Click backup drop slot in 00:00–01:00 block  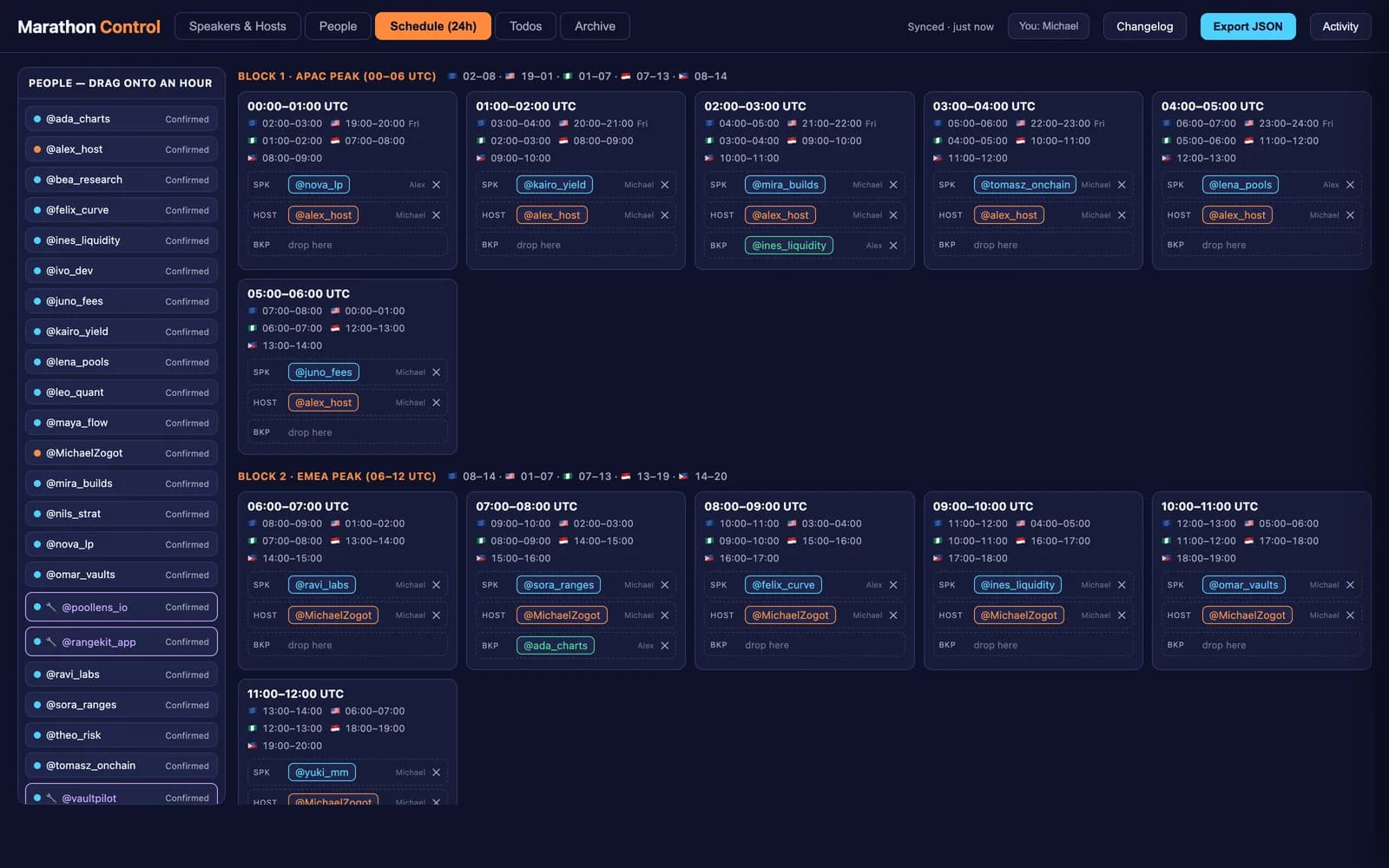coord(347,246)
